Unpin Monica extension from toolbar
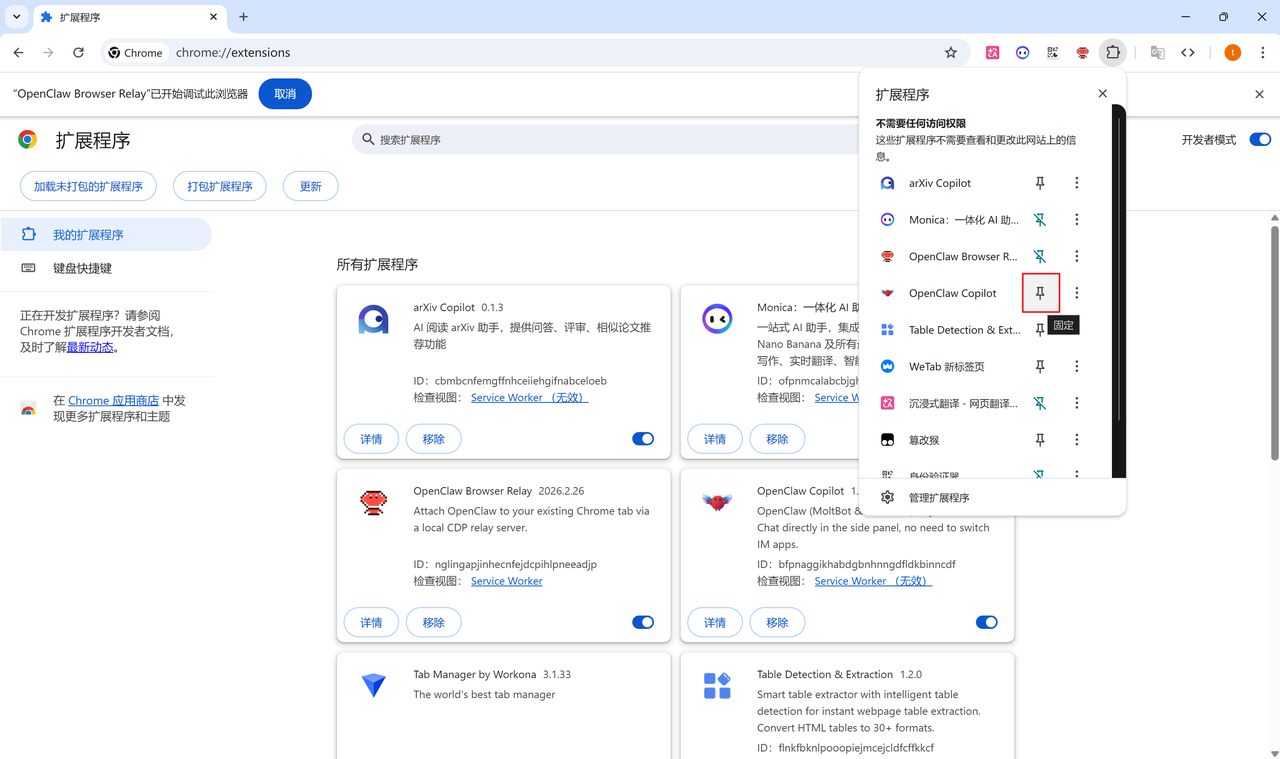 (1040, 220)
